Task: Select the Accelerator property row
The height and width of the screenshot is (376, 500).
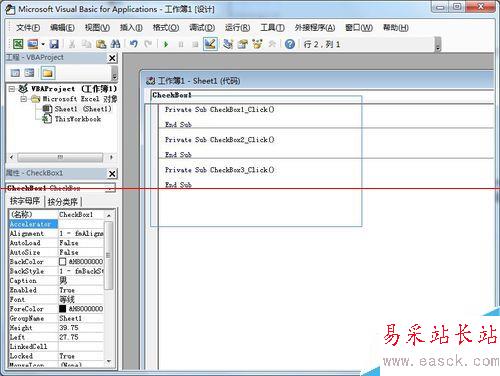Action: [33, 224]
